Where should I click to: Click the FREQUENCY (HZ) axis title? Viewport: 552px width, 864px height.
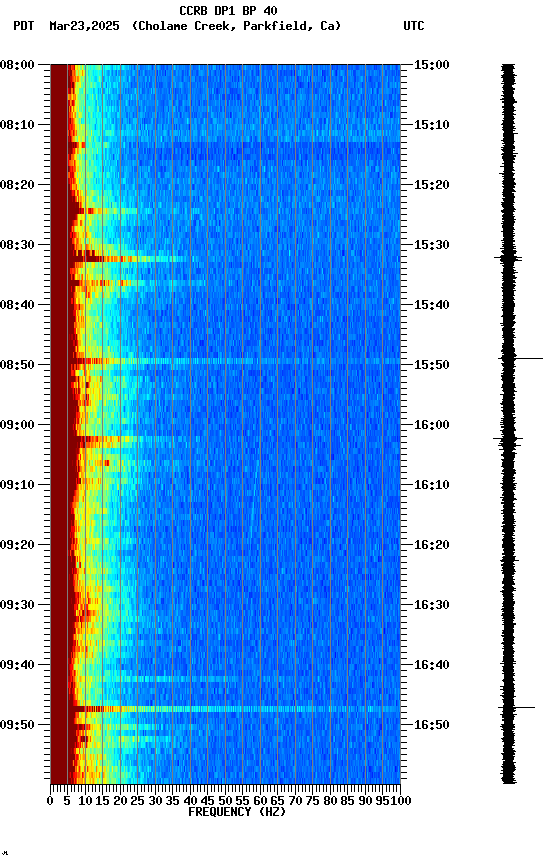click(x=237, y=812)
